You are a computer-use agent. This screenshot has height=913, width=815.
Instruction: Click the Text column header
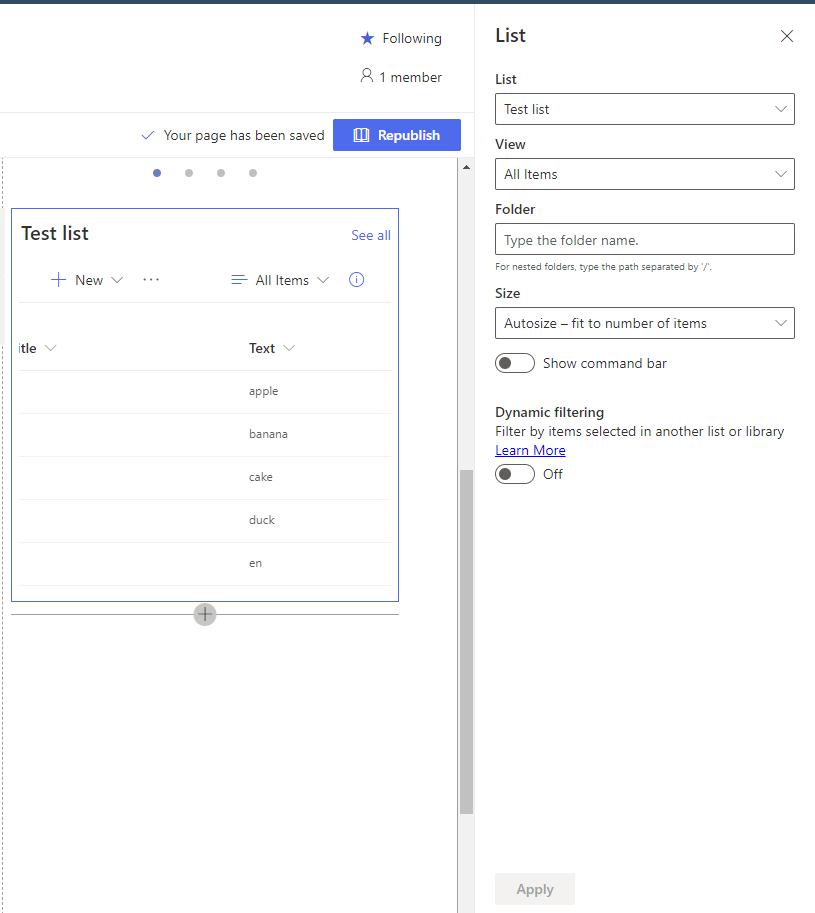coord(262,348)
